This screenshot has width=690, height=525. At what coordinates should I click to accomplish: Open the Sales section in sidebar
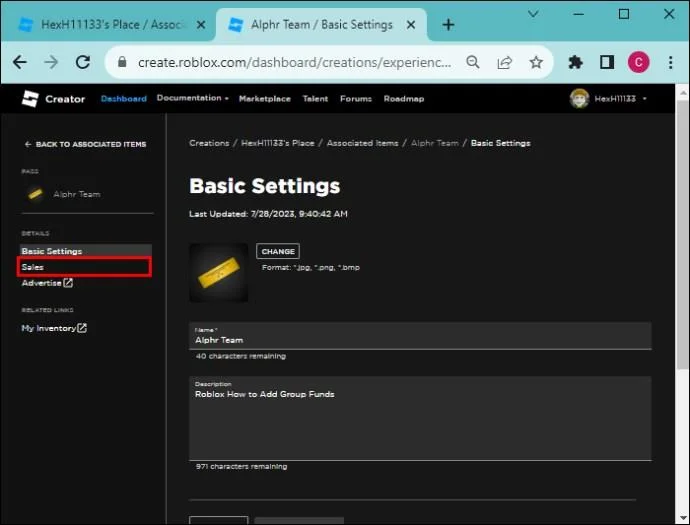[84, 267]
